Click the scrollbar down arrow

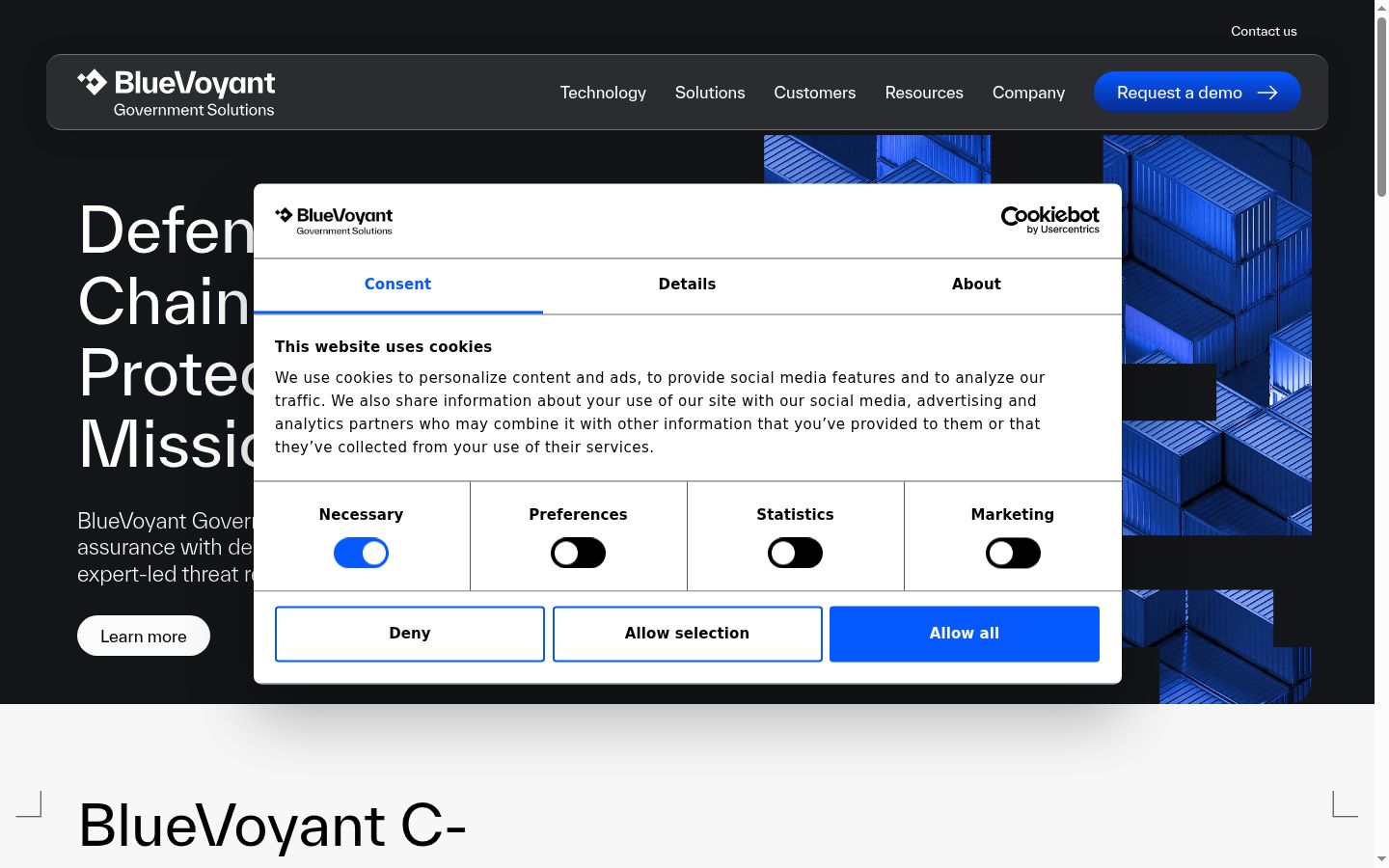tap(1381, 858)
